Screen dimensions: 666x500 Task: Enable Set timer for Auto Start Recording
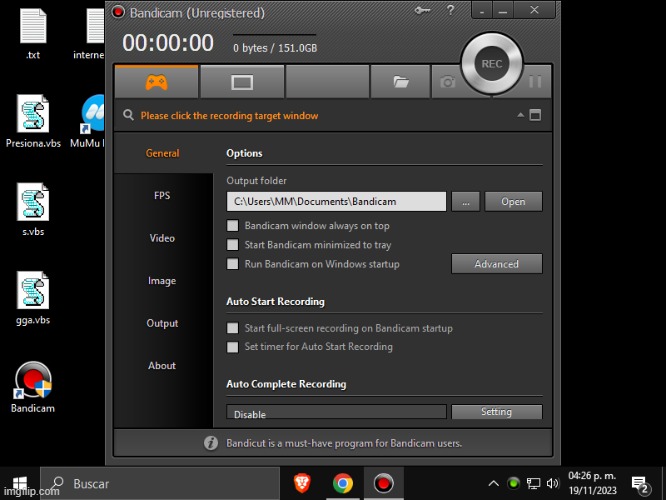coord(233,347)
